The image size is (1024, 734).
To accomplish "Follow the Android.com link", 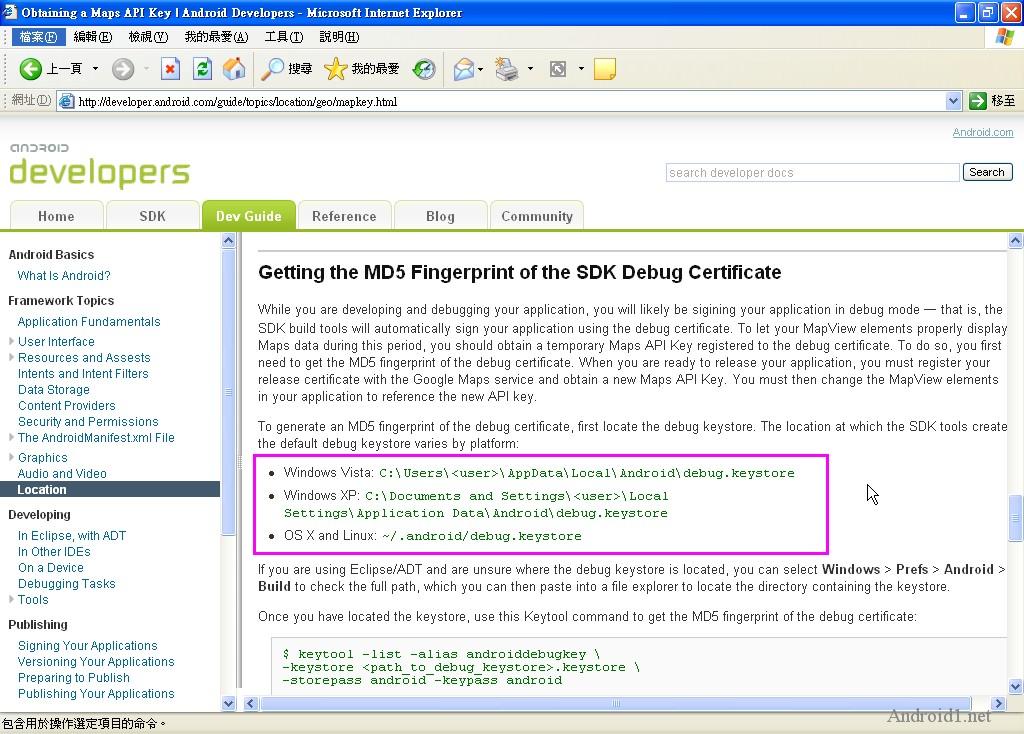I will pyautogui.click(x=983, y=133).
